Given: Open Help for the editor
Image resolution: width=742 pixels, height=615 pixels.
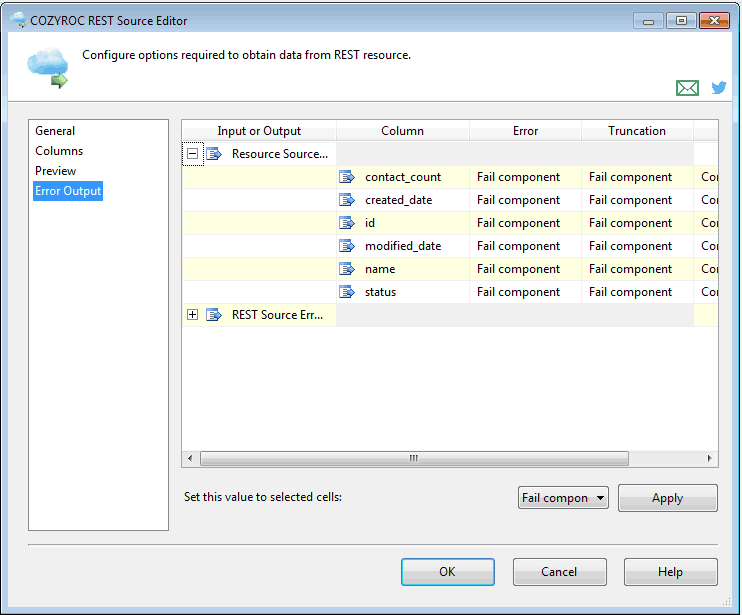Looking at the screenshot, I should (671, 572).
